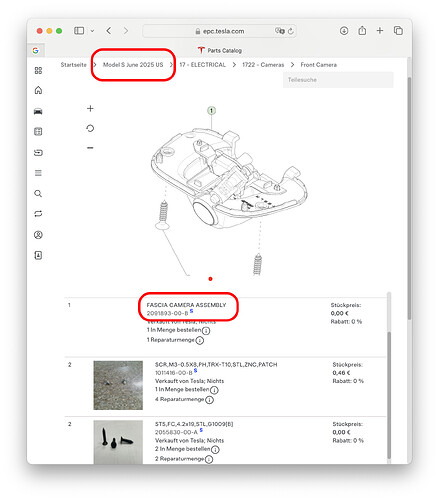Open the catalog table icon in sidebar
This screenshot has width=439, height=500.
point(38,131)
